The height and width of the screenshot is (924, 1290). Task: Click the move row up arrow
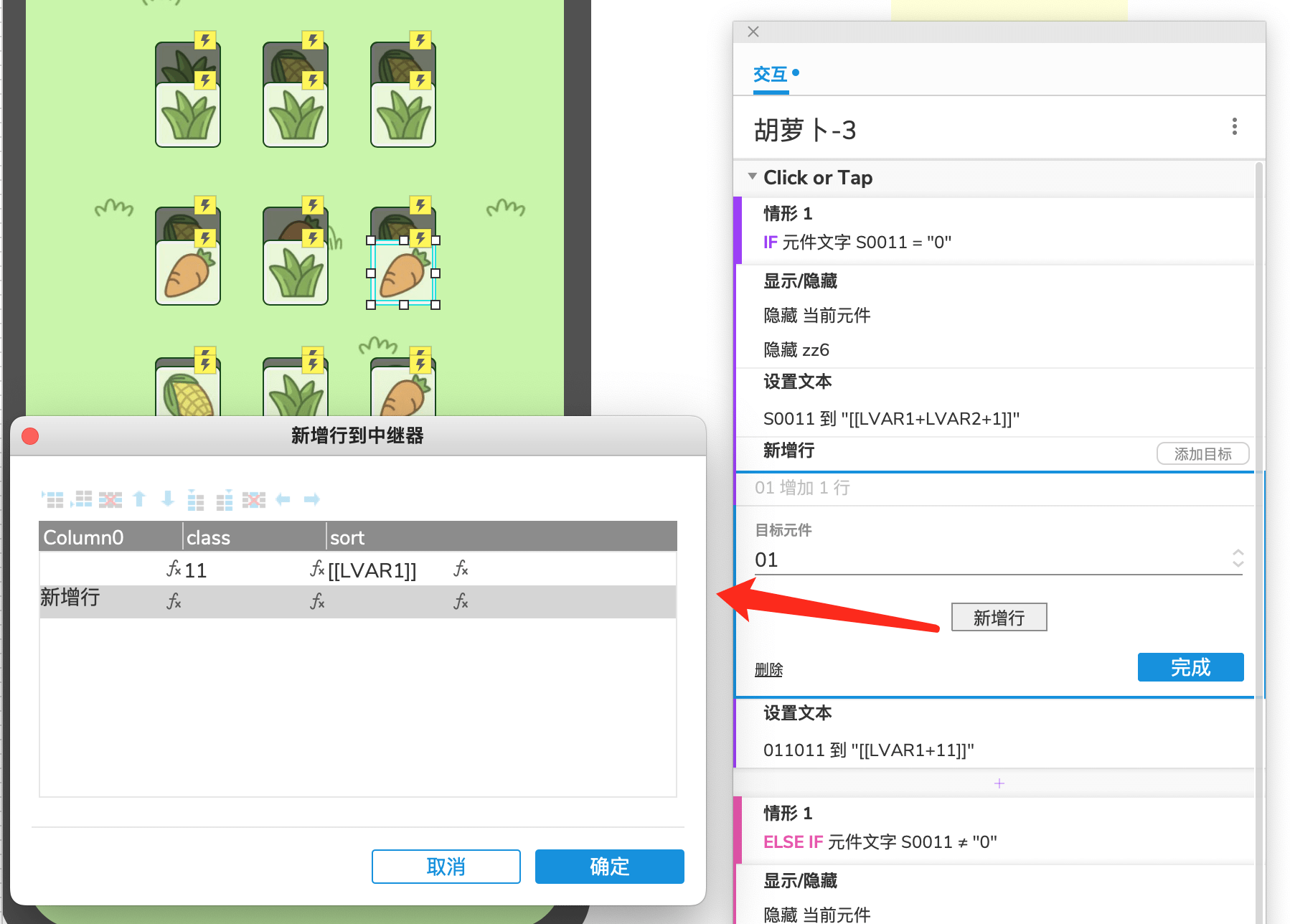[139, 499]
